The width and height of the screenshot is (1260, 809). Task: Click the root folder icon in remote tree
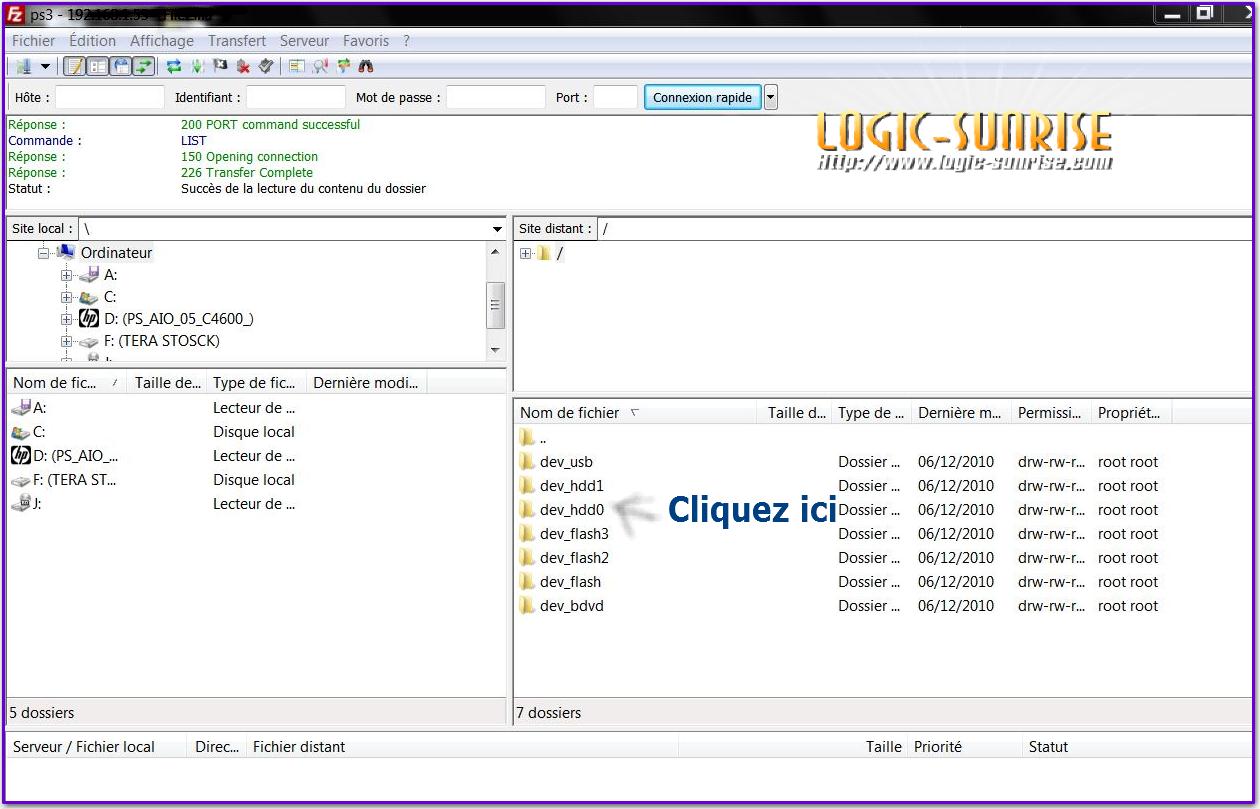(544, 253)
